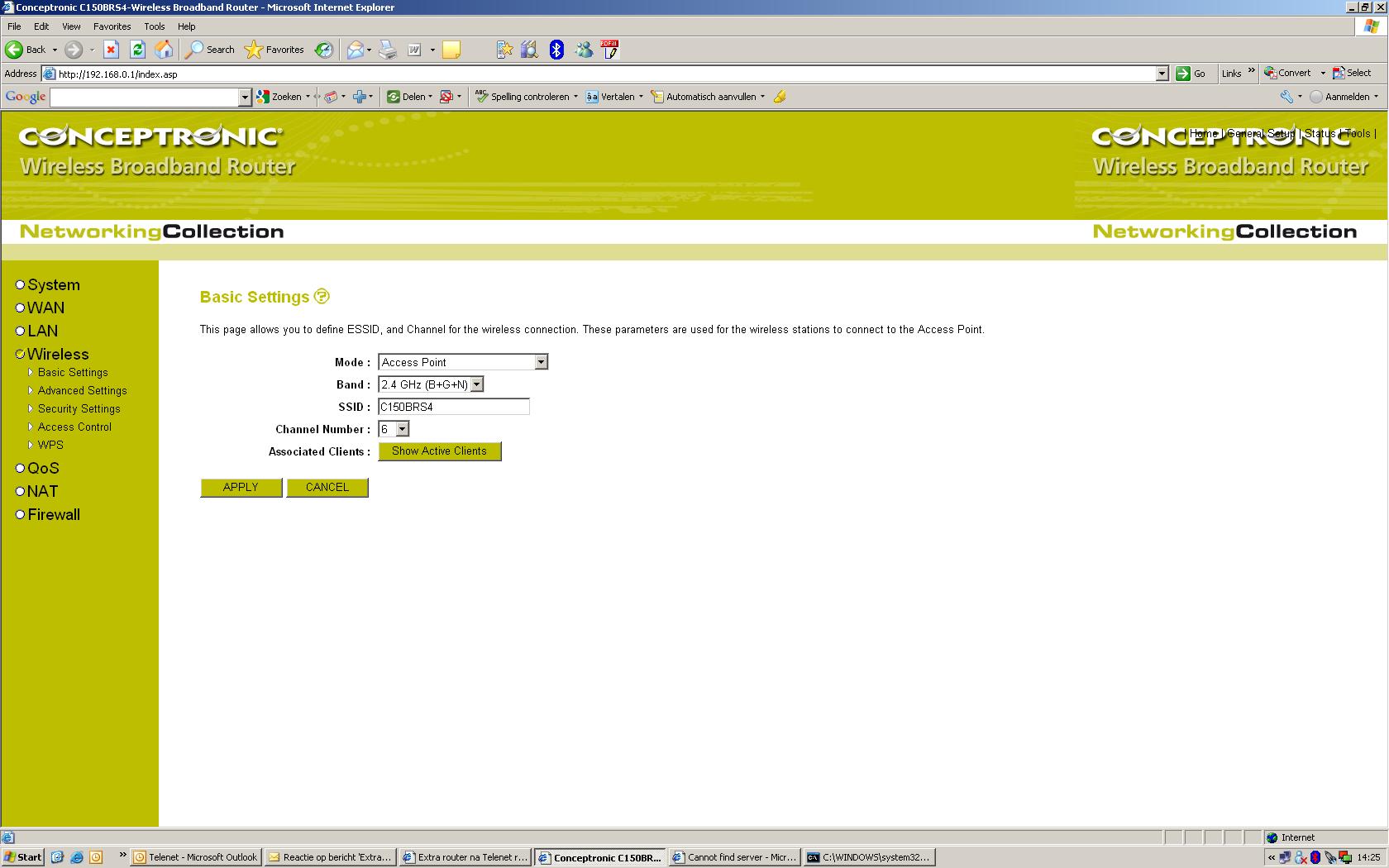Click the SSID input field
Image resolution: width=1389 pixels, height=868 pixels.
point(454,407)
